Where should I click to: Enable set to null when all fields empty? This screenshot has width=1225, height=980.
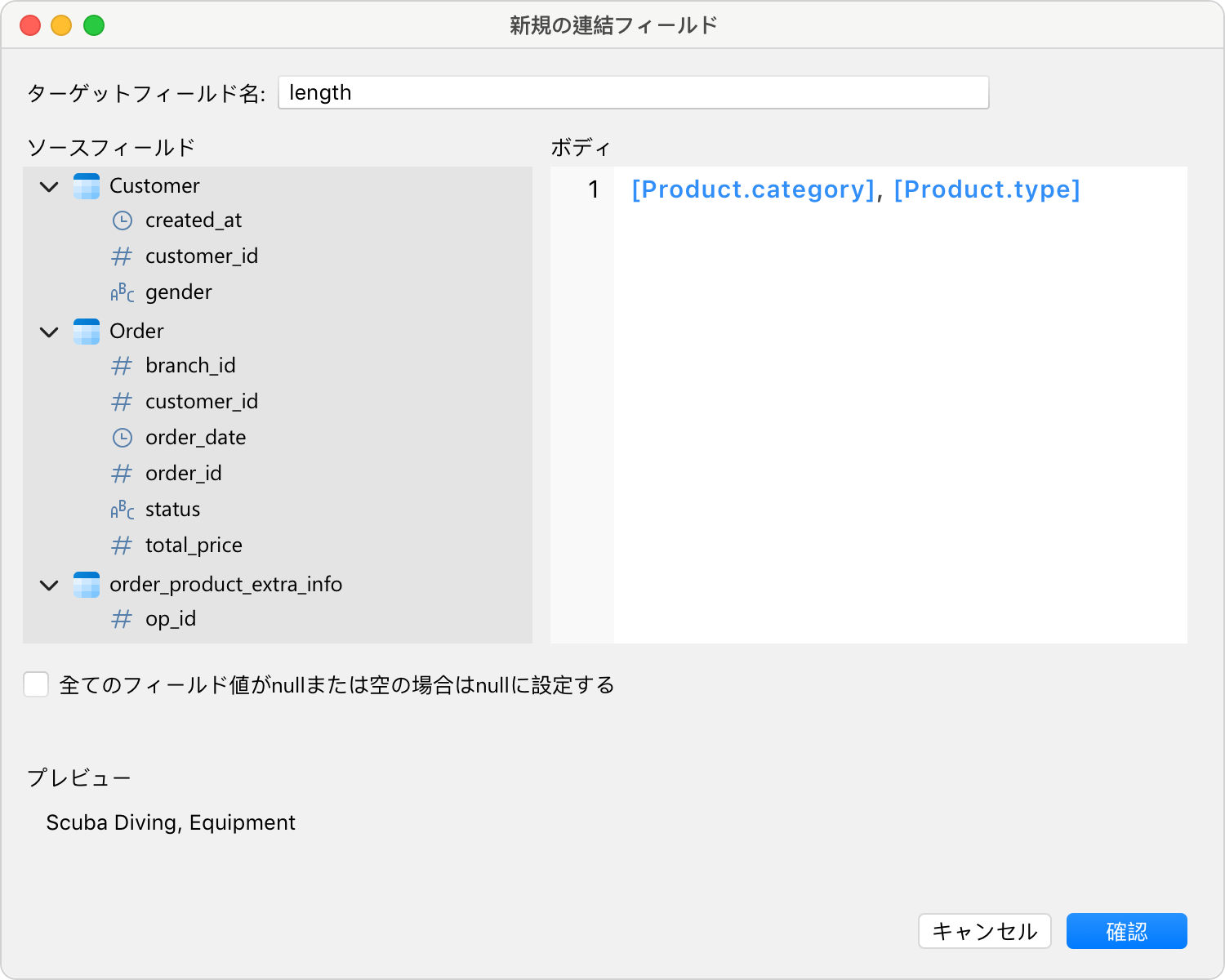[36, 684]
